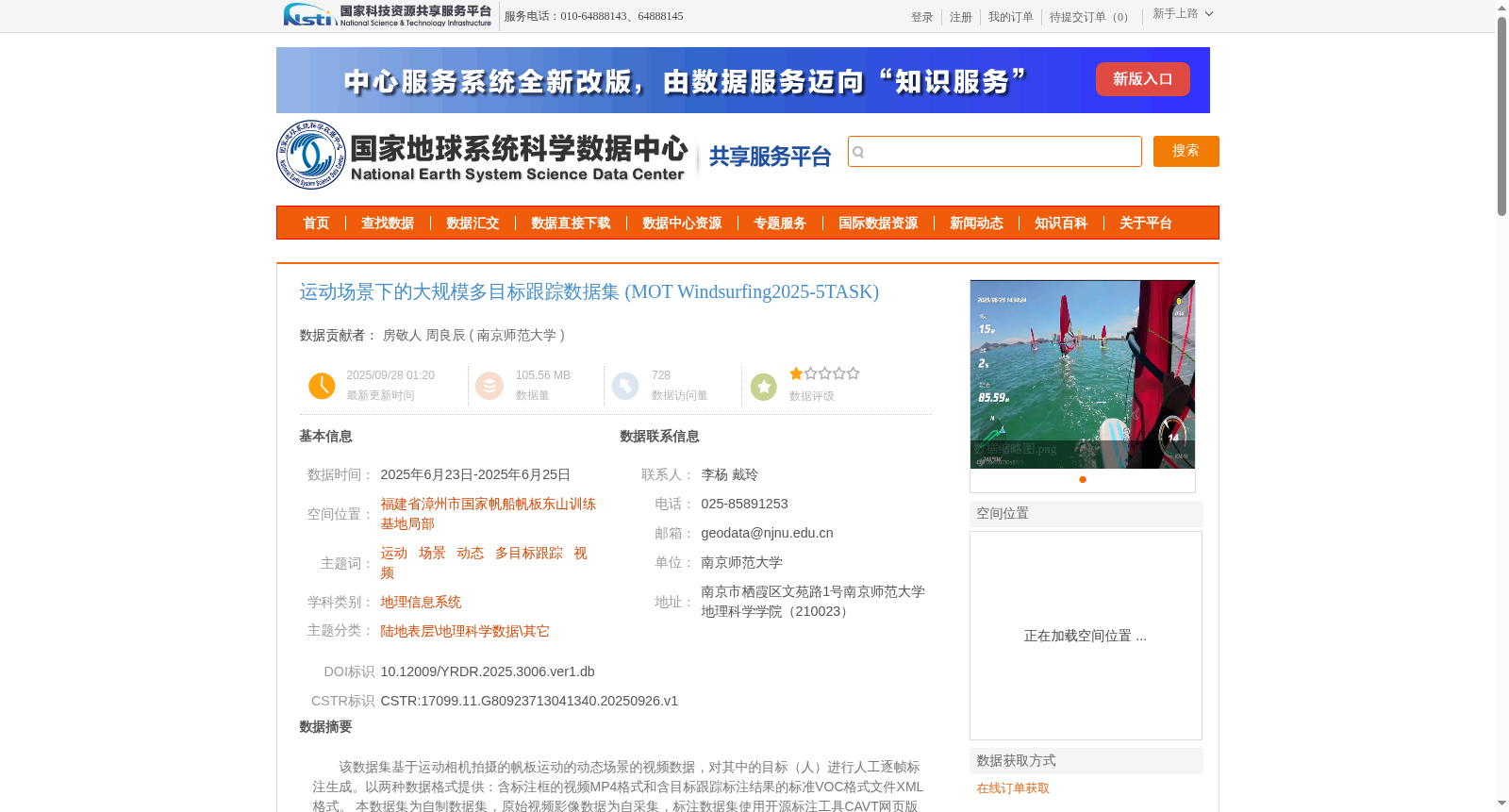Click the magnifier icon in search box
The height and width of the screenshot is (812, 1509).
click(x=858, y=152)
